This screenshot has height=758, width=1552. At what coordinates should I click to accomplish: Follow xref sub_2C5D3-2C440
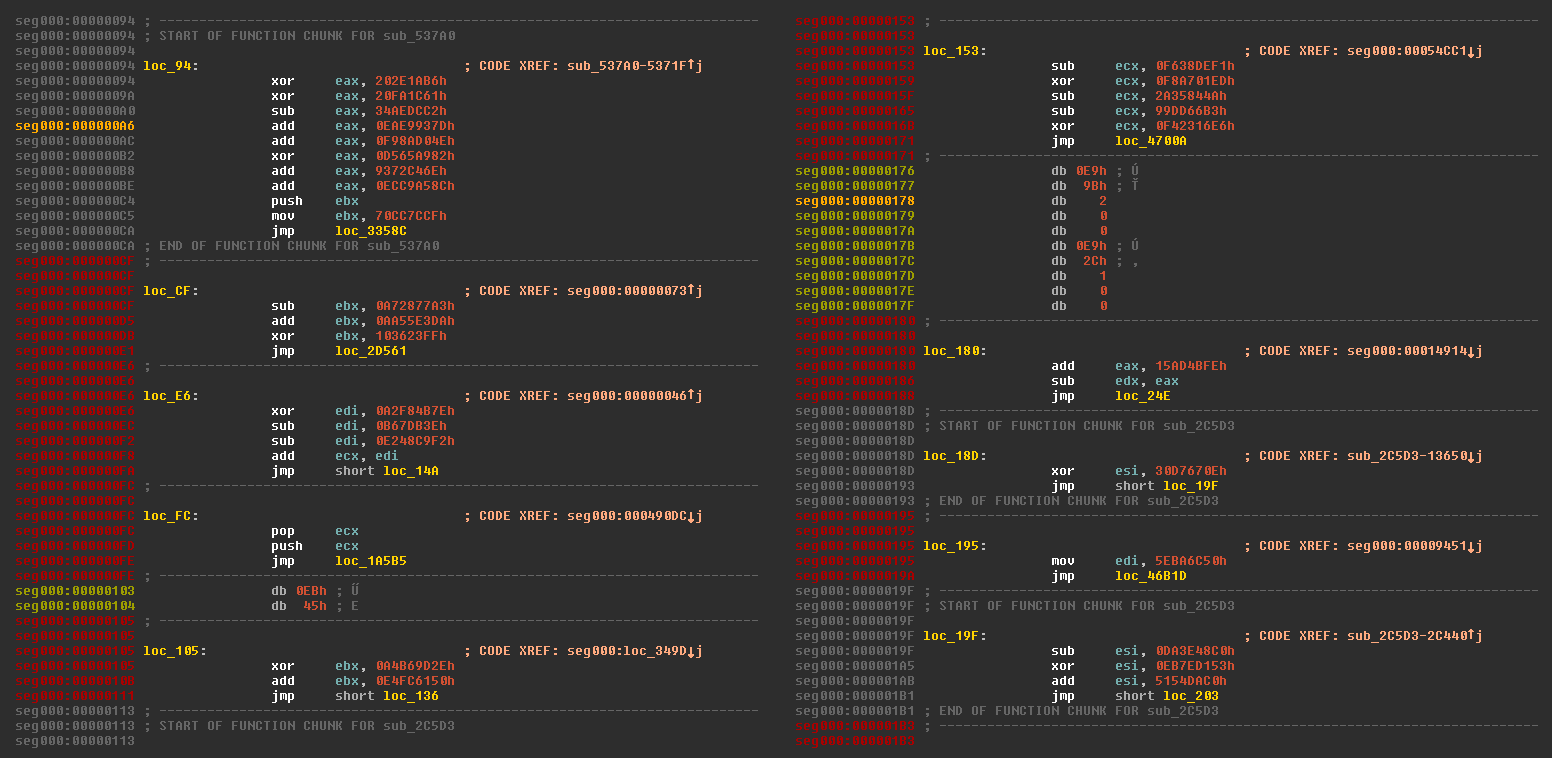pyautogui.click(x=1415, y=636)
